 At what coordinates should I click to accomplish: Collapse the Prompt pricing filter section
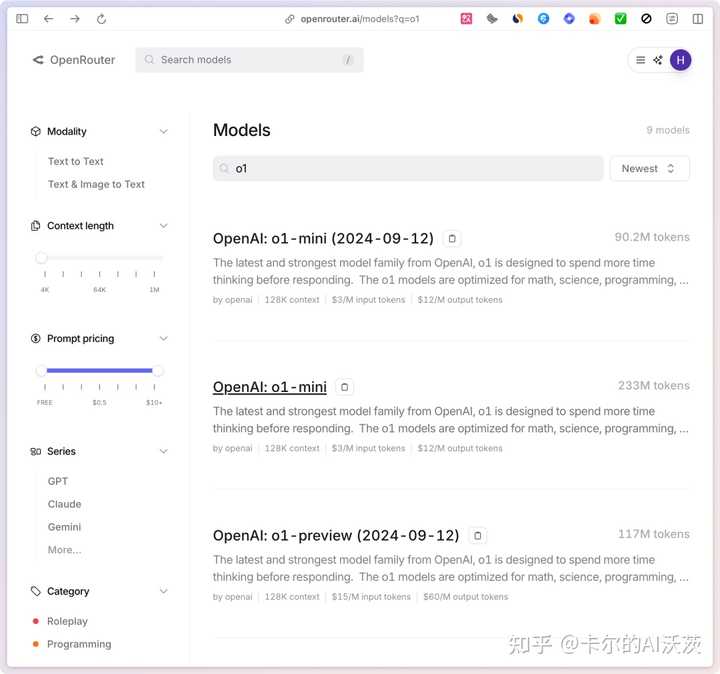pos(163,339)
